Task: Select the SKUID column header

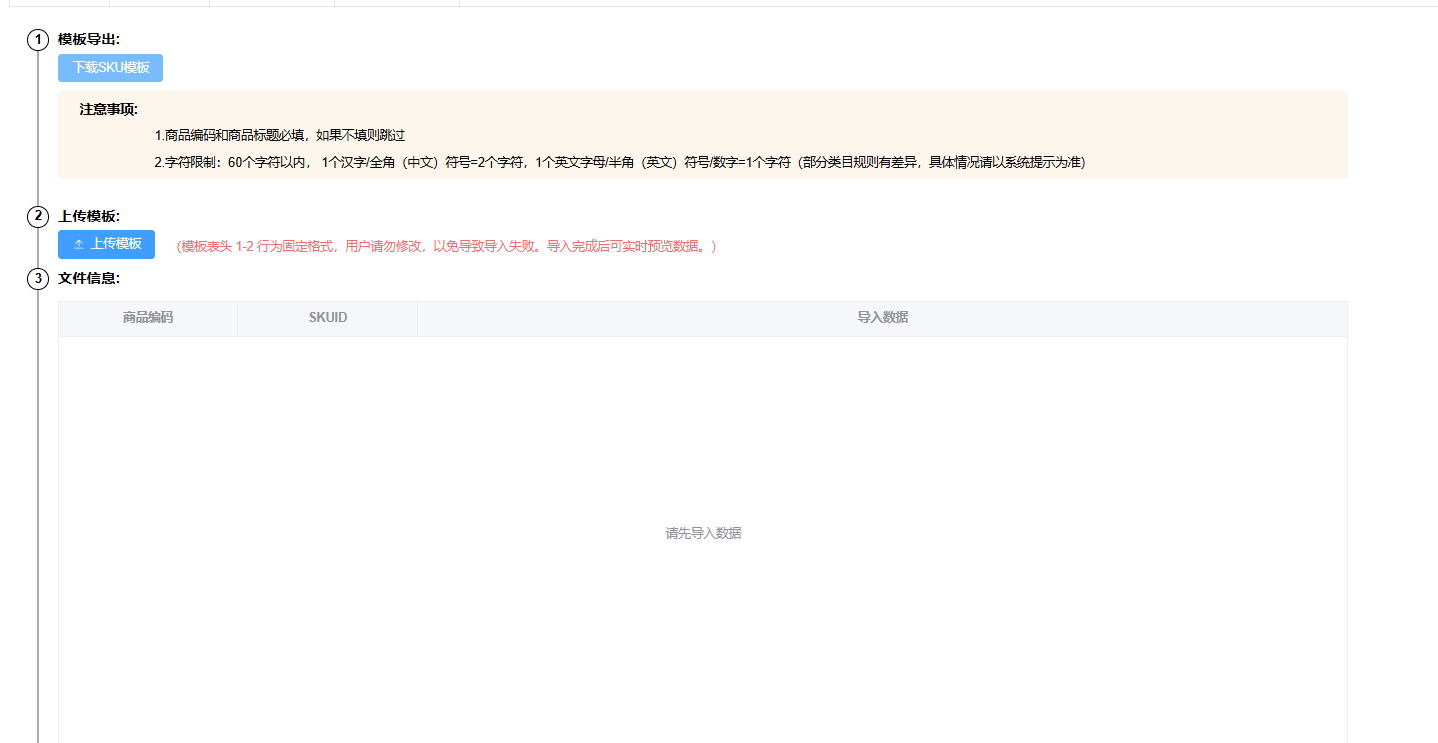Action: click(x=328, y=318)
